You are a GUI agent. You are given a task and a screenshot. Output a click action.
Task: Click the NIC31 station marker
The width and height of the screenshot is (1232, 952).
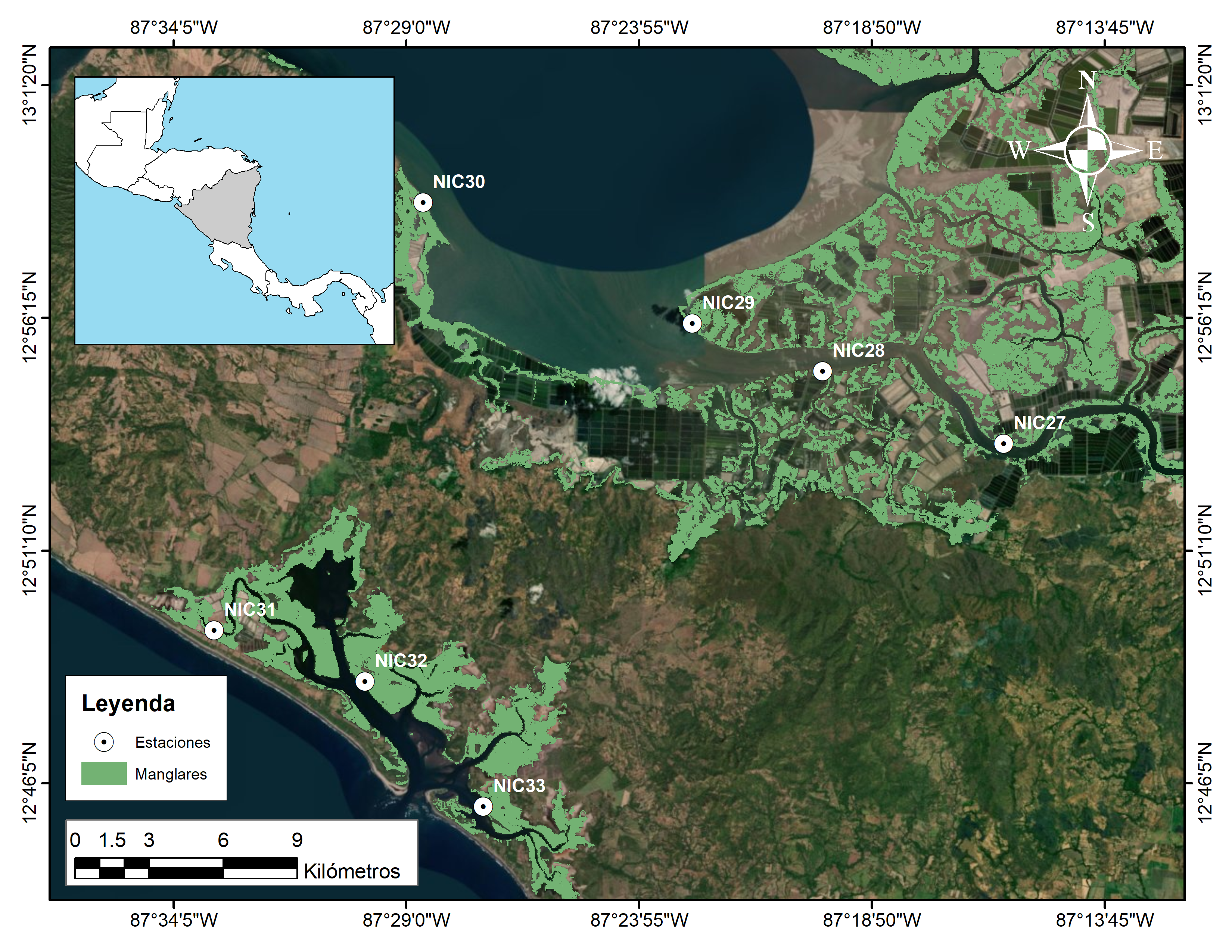[x=214, y=630]
